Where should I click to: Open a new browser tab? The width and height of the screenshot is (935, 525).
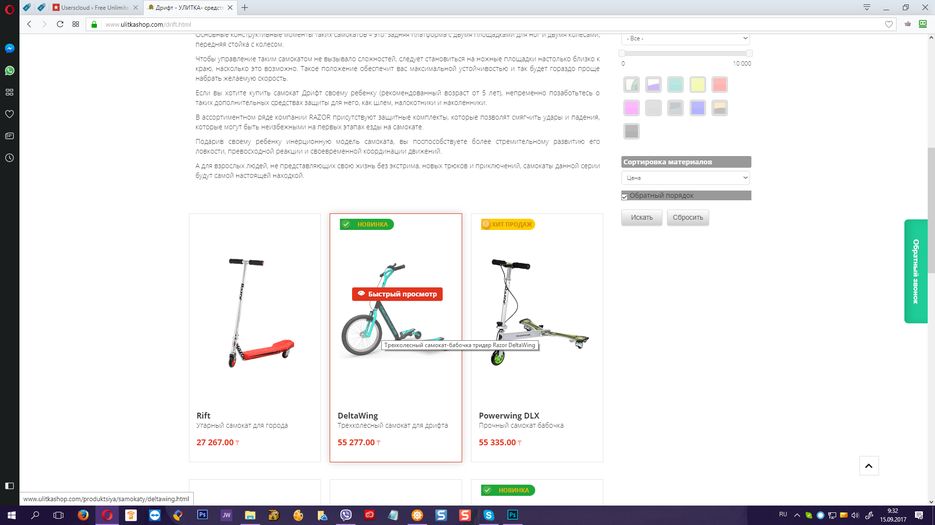[244, 8]
